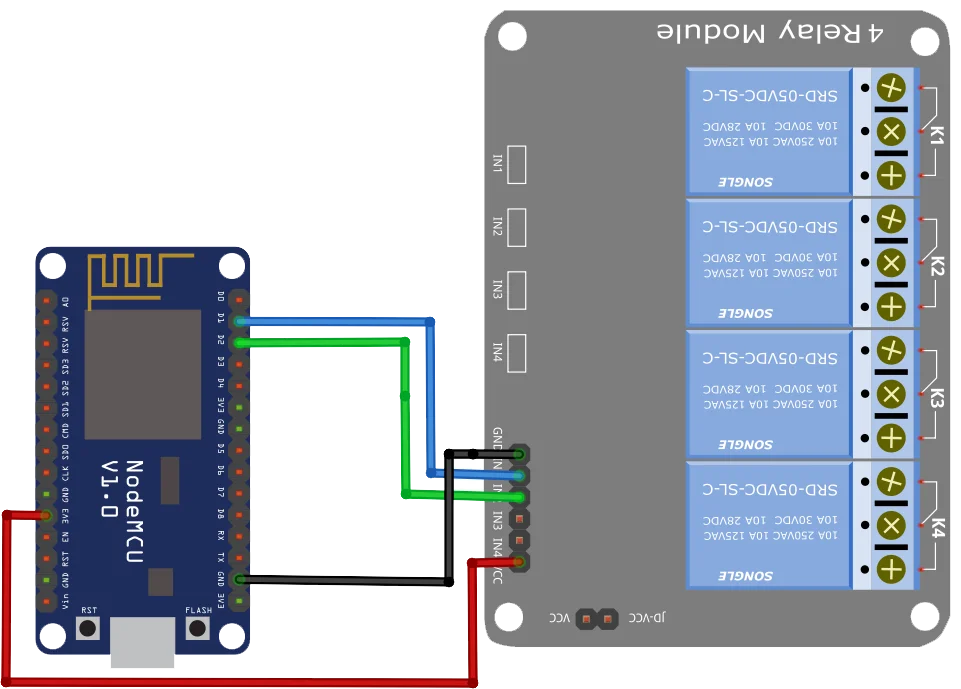Click the D2 pin with the green wire
The height and width of the screenshot is (689, 961).
pyautogui.click(x=239, y=343)
